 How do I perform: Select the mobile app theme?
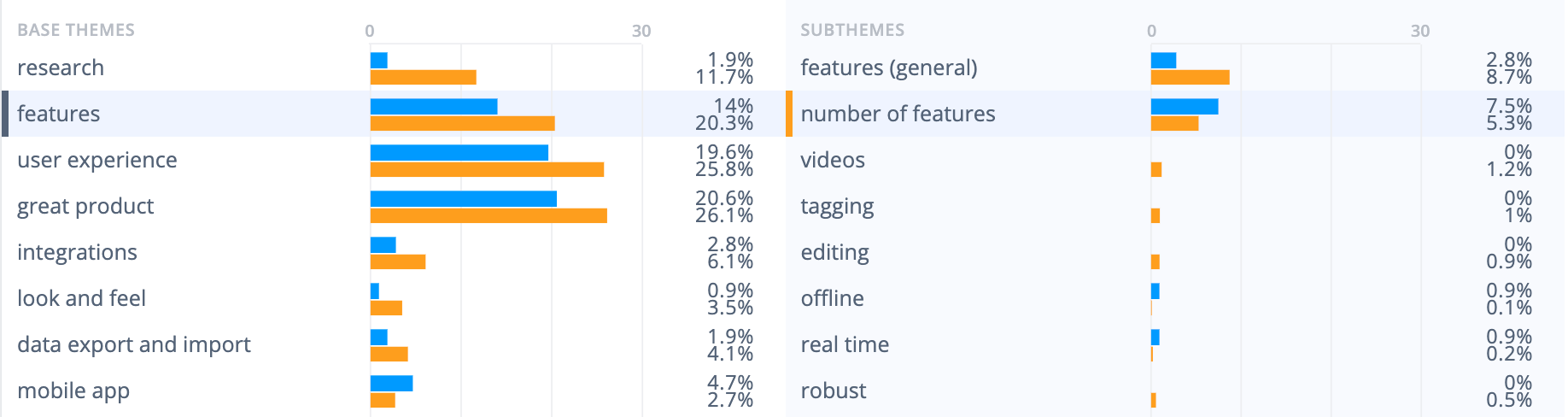coord(393,391)
